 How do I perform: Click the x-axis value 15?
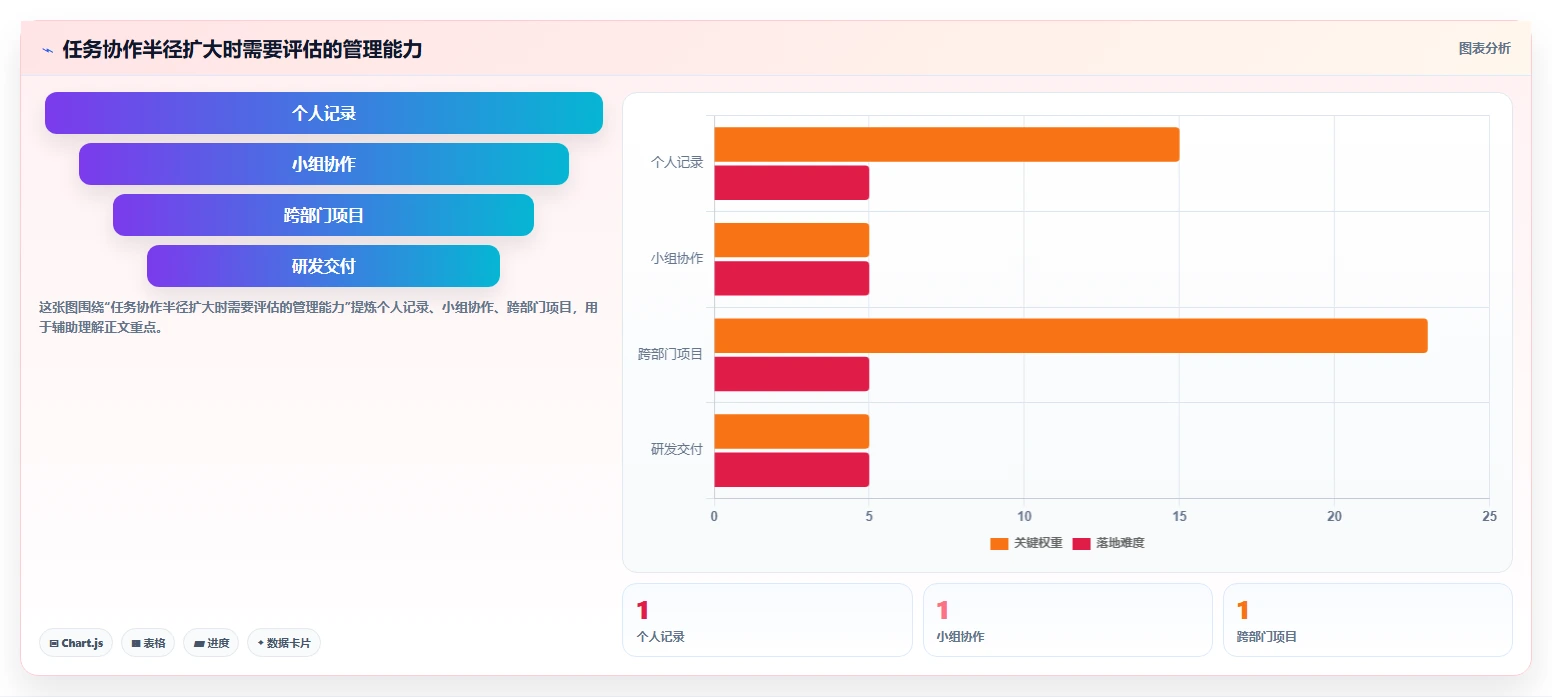pos(1179,516)
